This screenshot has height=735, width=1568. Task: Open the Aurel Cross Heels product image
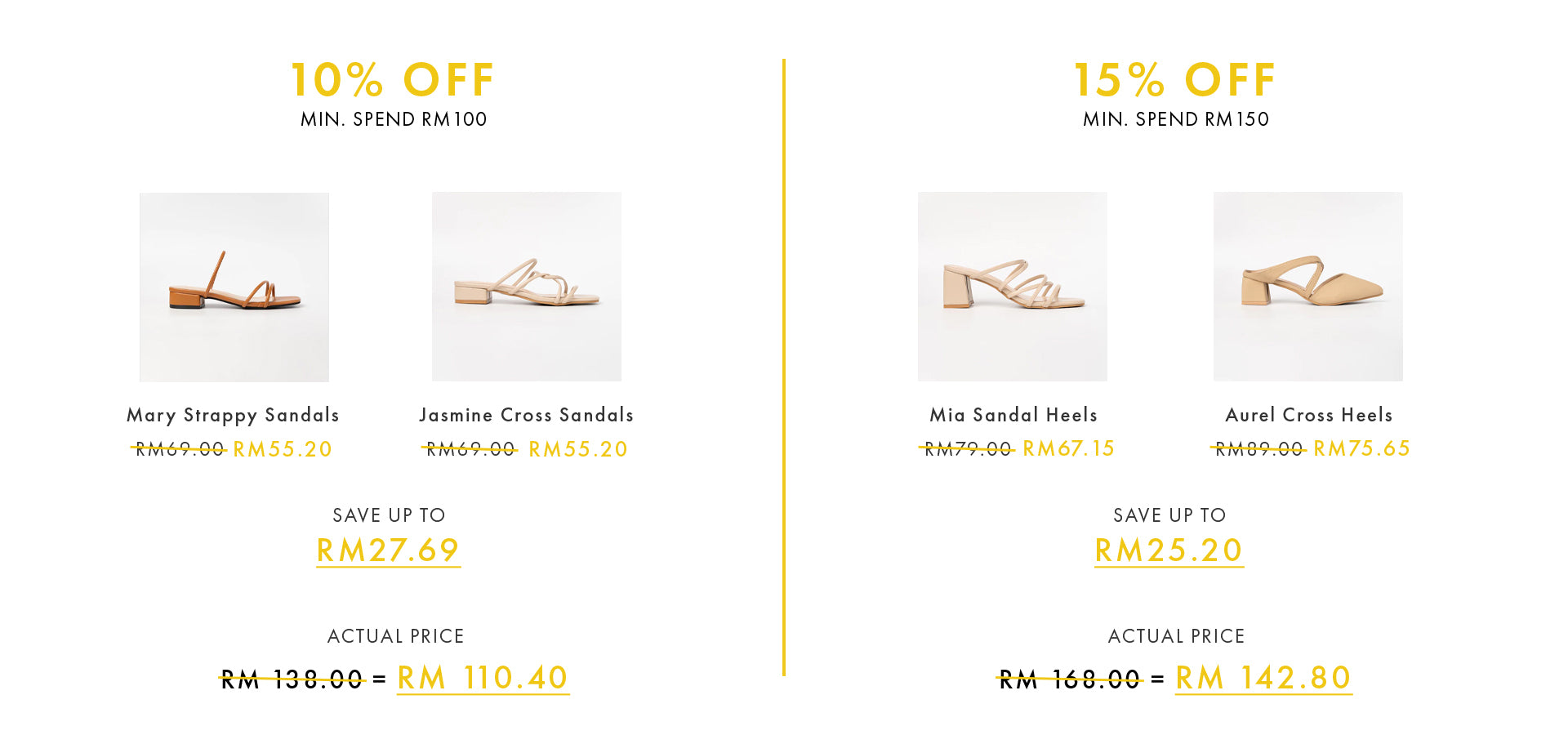click(1308, 287)
